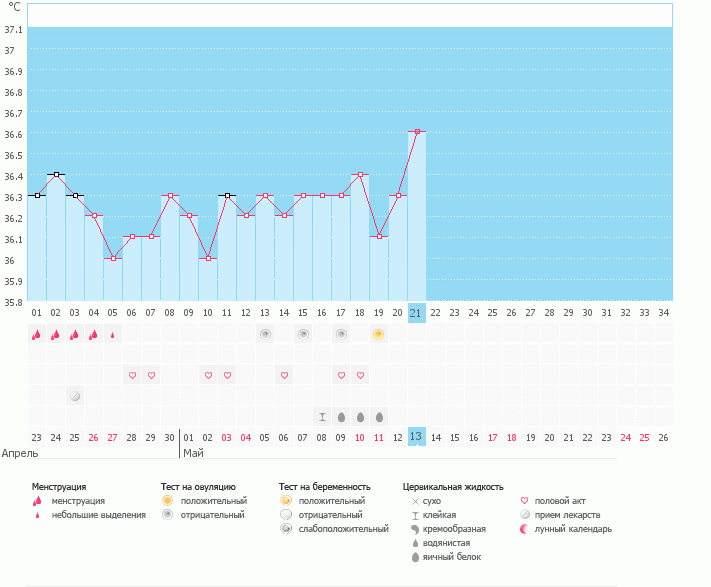The image size is (711, 587).
Task: Click the 'половой акт' legend label
Action: [560, 501]
